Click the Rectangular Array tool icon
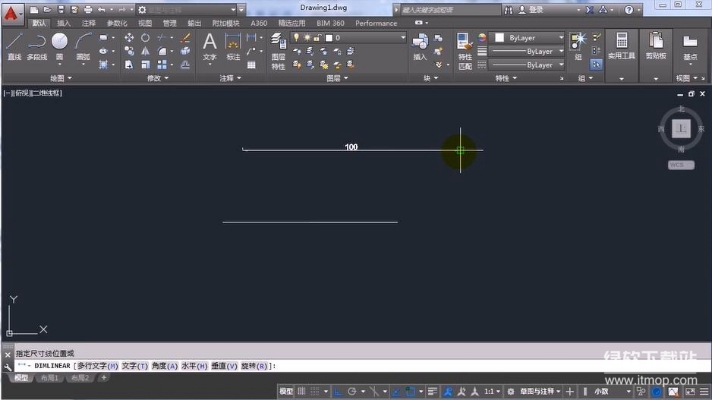Screen dimensions: 712x400 162,65
